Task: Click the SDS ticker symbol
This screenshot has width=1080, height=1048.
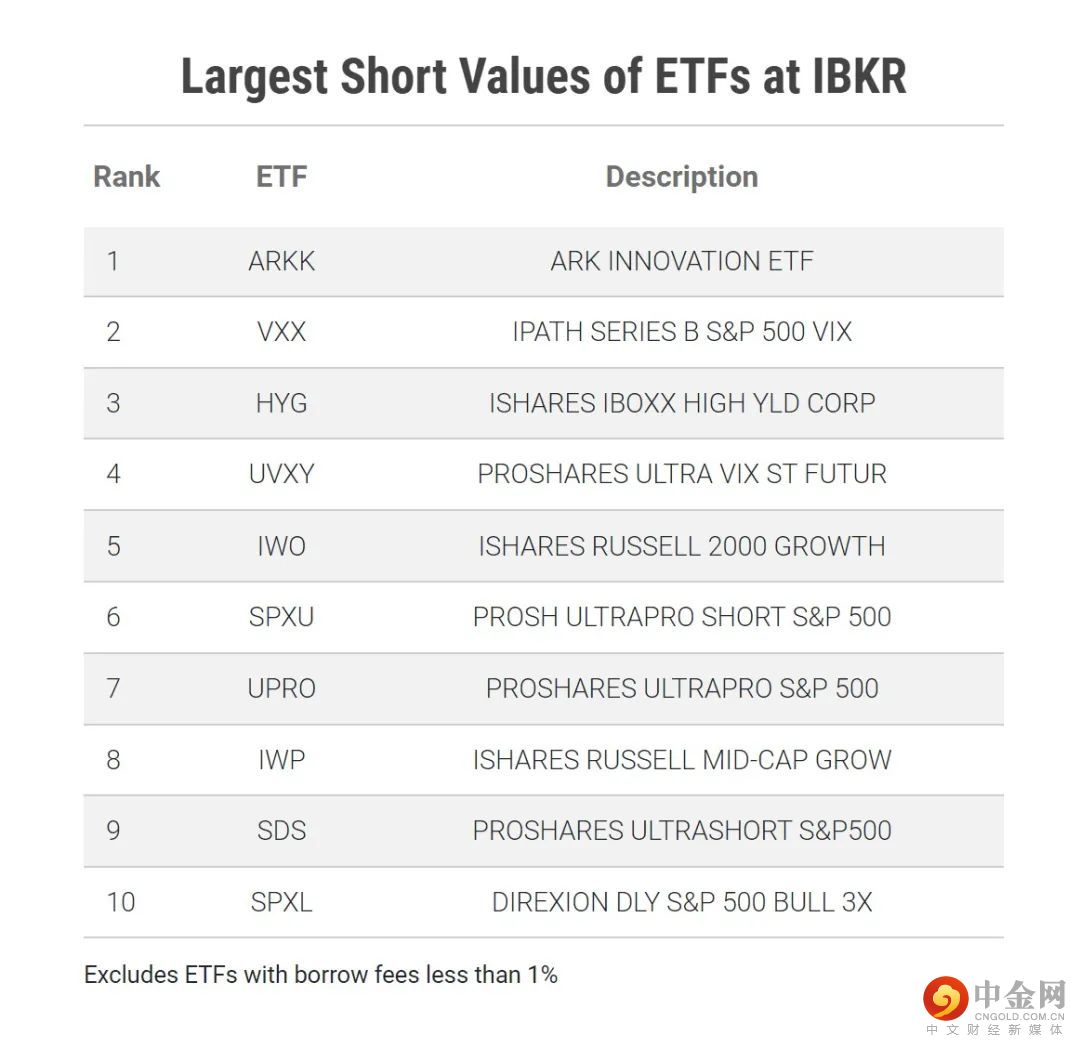Action: point(281,830)
